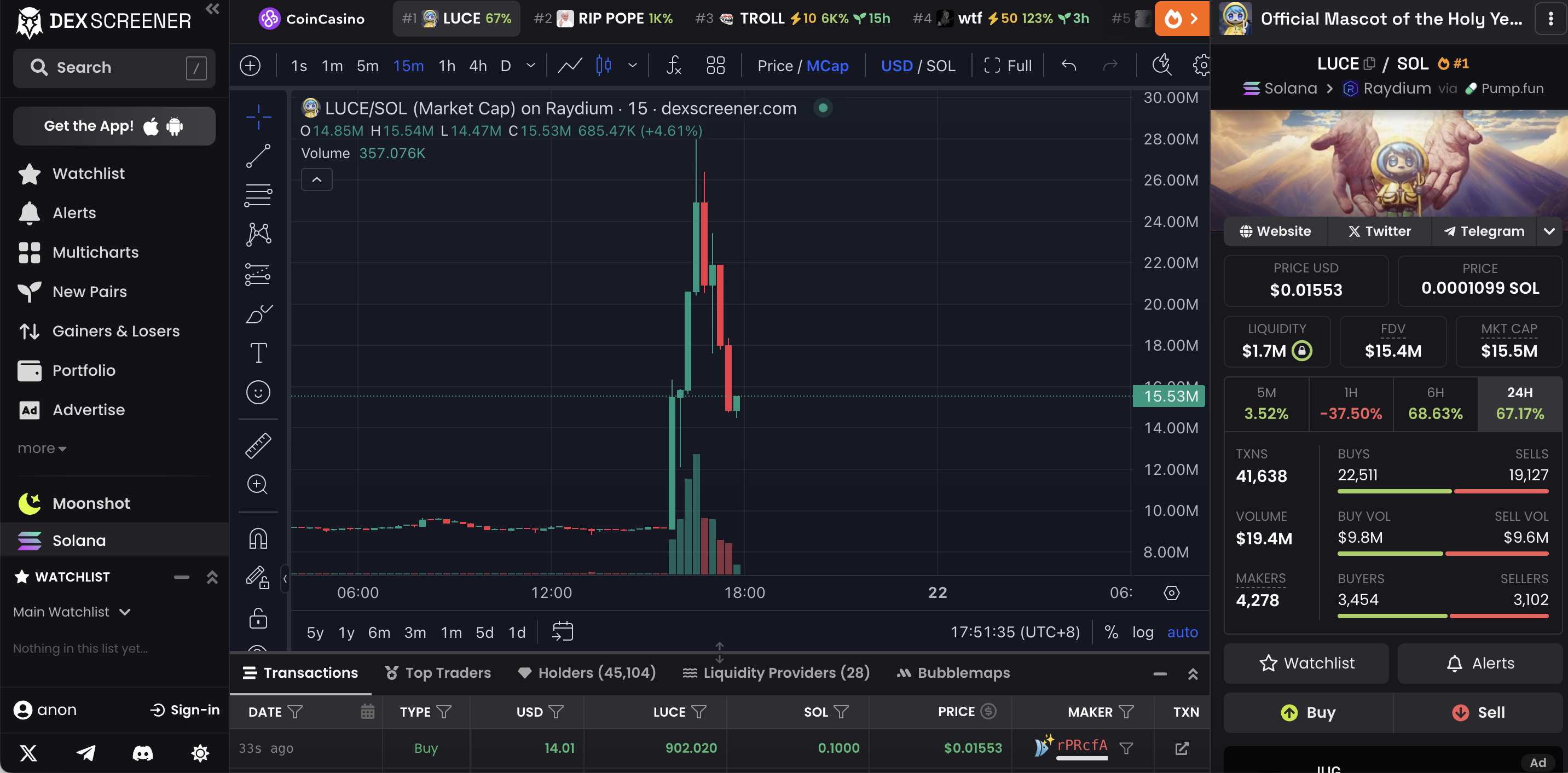Collapse the chart legend arrow
The image size is (1568, 773).
(x=316, y=179)
